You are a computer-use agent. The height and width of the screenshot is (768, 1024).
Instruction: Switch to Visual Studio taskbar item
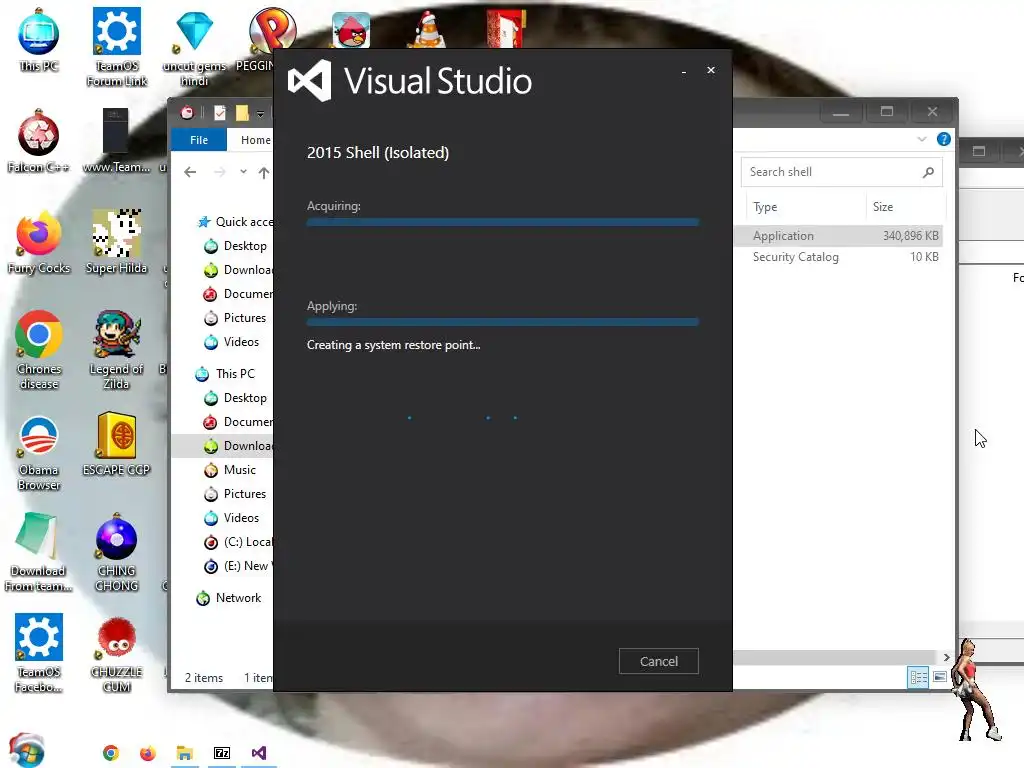pyautogui.click(x=259, y=753)
